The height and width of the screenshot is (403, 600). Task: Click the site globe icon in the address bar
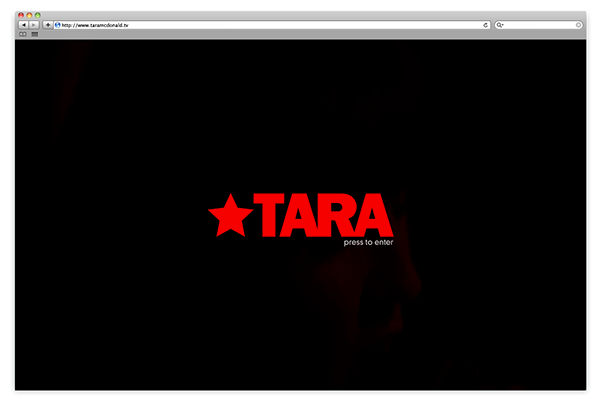click(57, 25)
